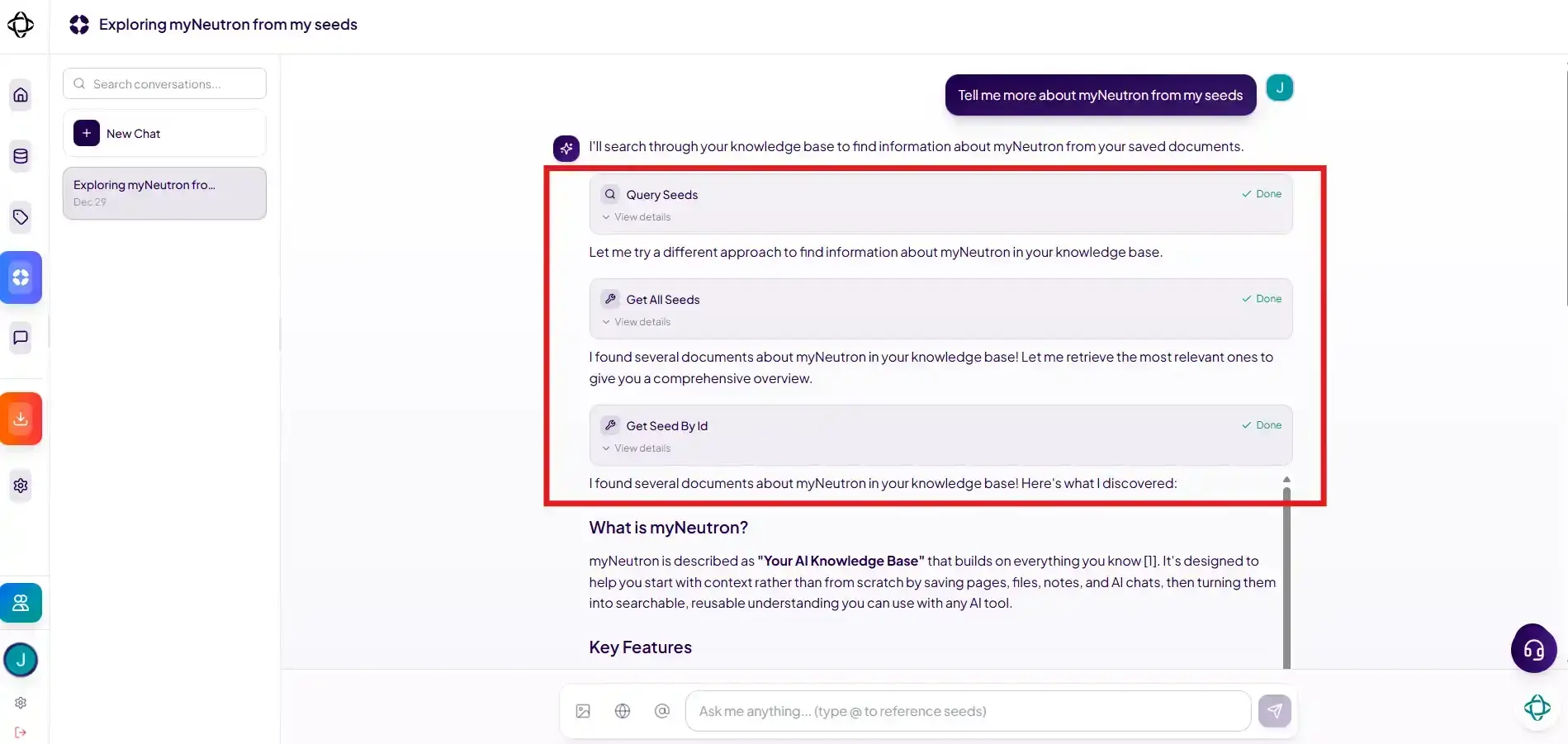Attach an image using the image icon
This screenshot has width=1568, height=744.
coord(583,711)
